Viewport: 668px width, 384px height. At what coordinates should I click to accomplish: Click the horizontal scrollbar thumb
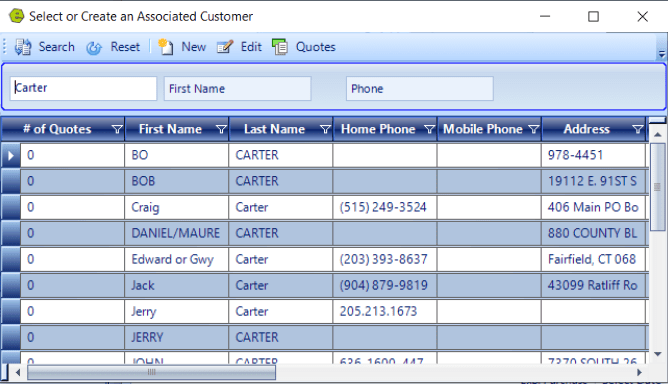coord(151,372)
